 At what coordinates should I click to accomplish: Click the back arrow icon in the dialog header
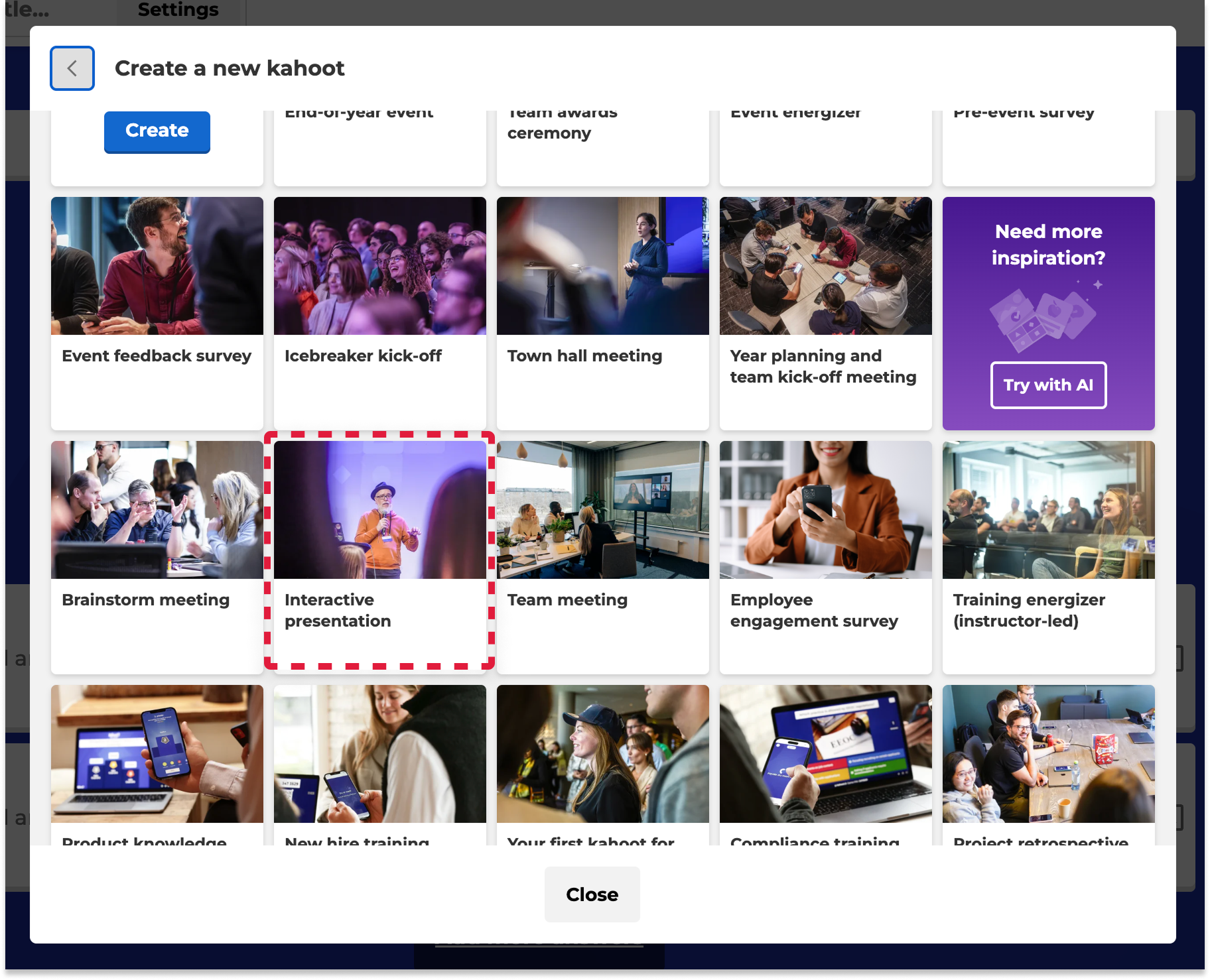click(72, 68)
